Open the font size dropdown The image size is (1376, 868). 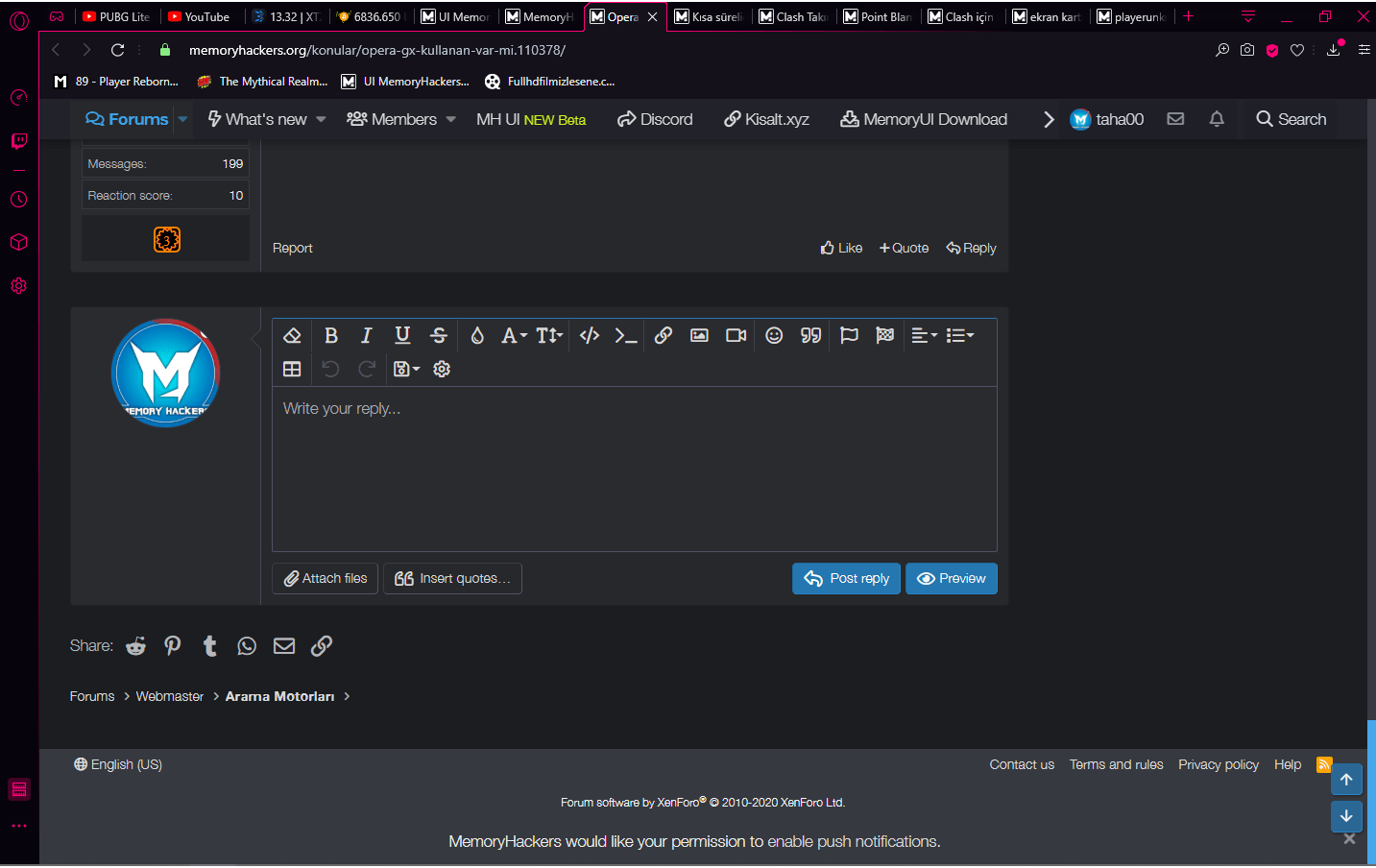coord(549,336)
